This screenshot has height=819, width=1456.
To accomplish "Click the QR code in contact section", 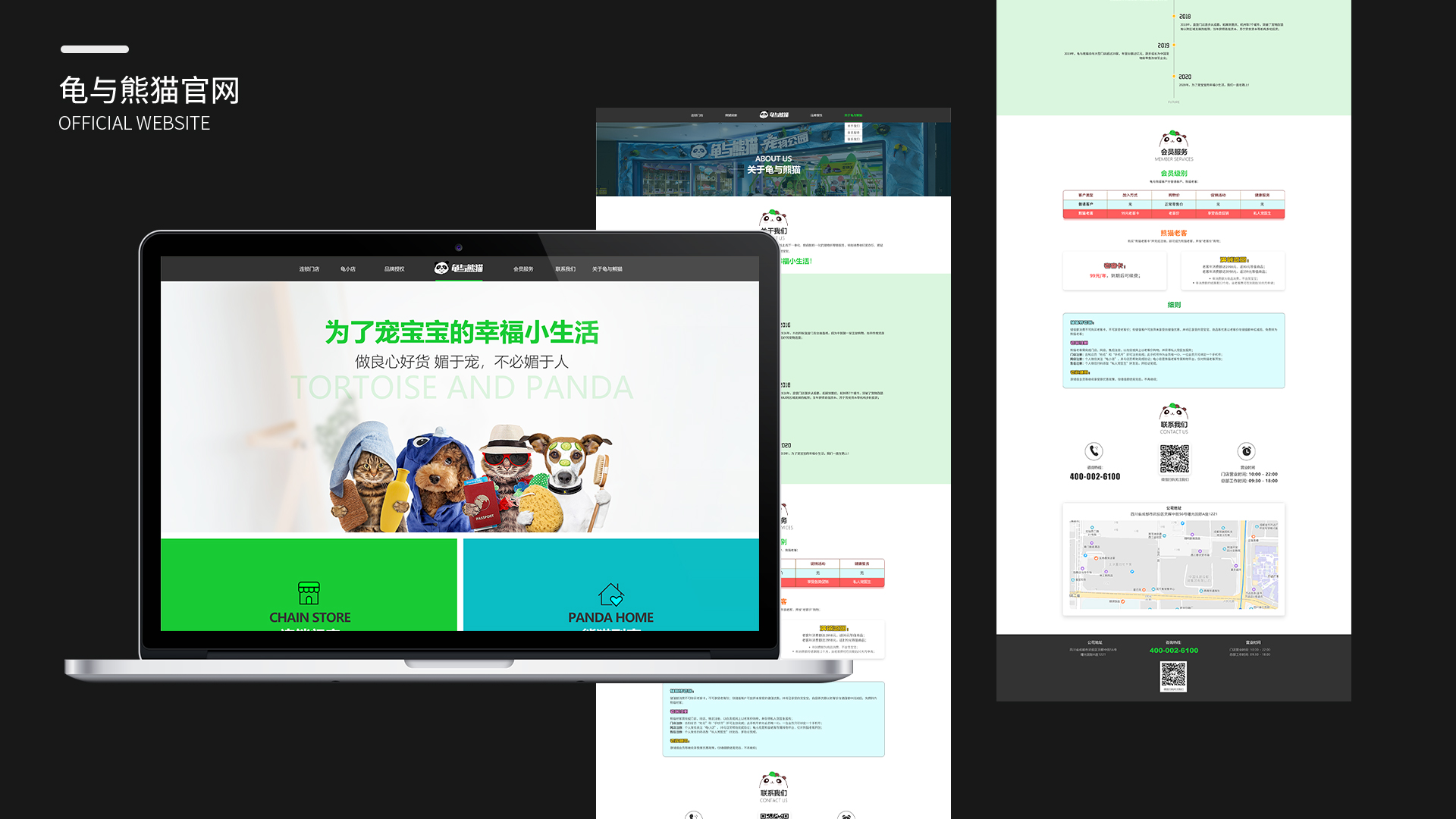I will (1175, 460).
